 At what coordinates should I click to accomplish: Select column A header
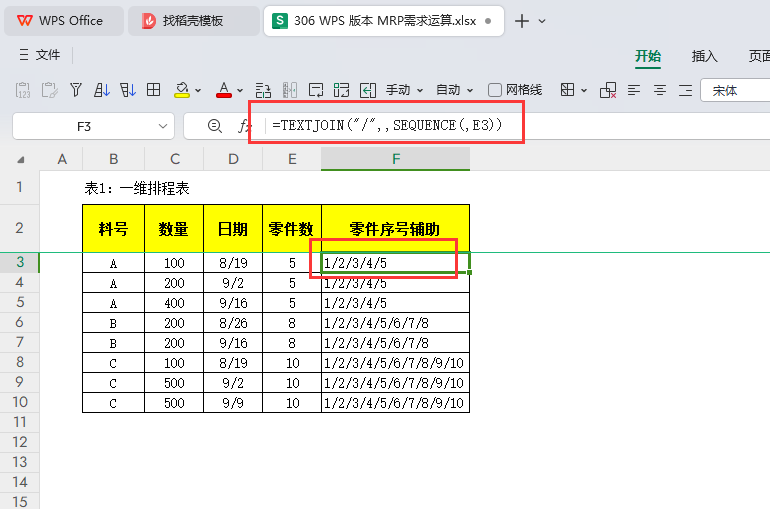(x=62, y=159)
